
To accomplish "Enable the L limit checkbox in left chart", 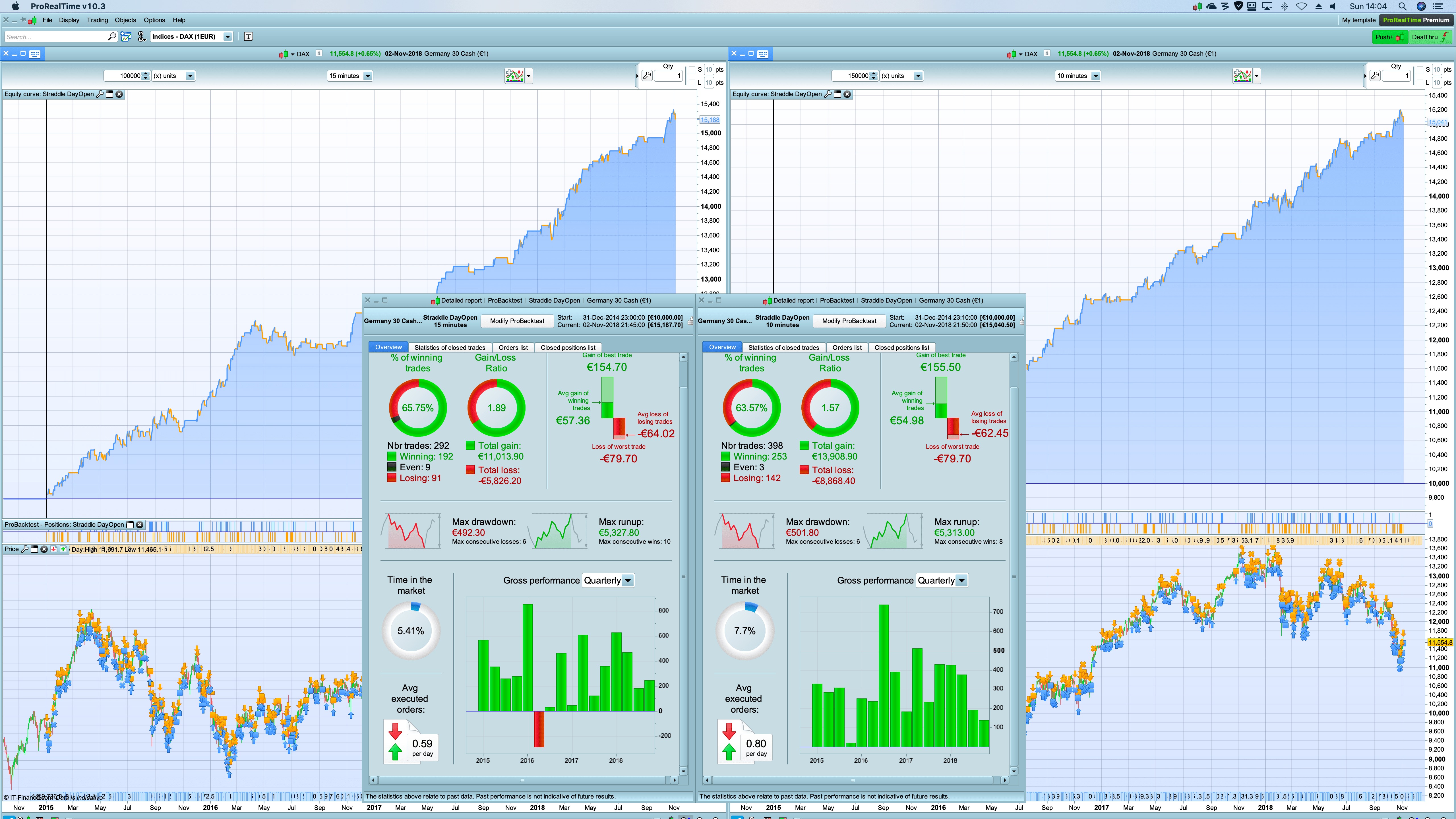I will pos(692,82).
